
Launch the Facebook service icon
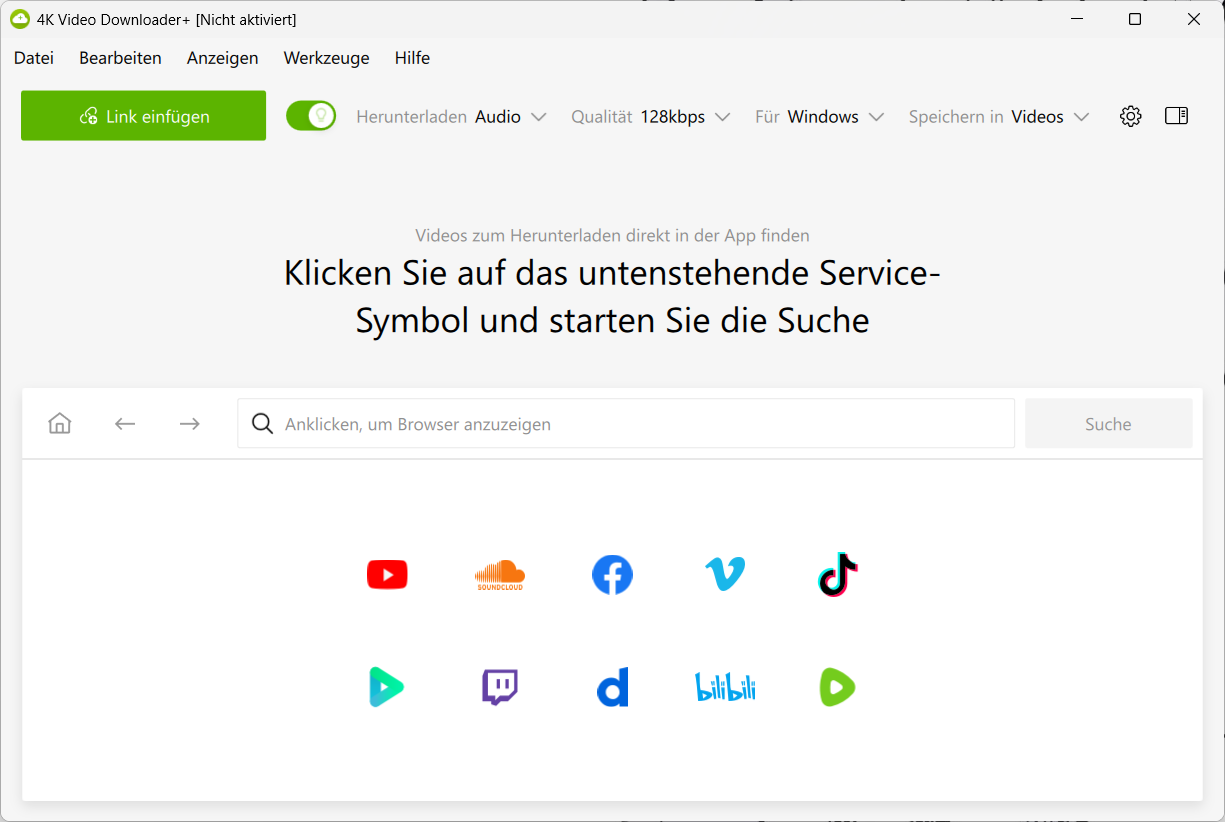click(612, 575)
